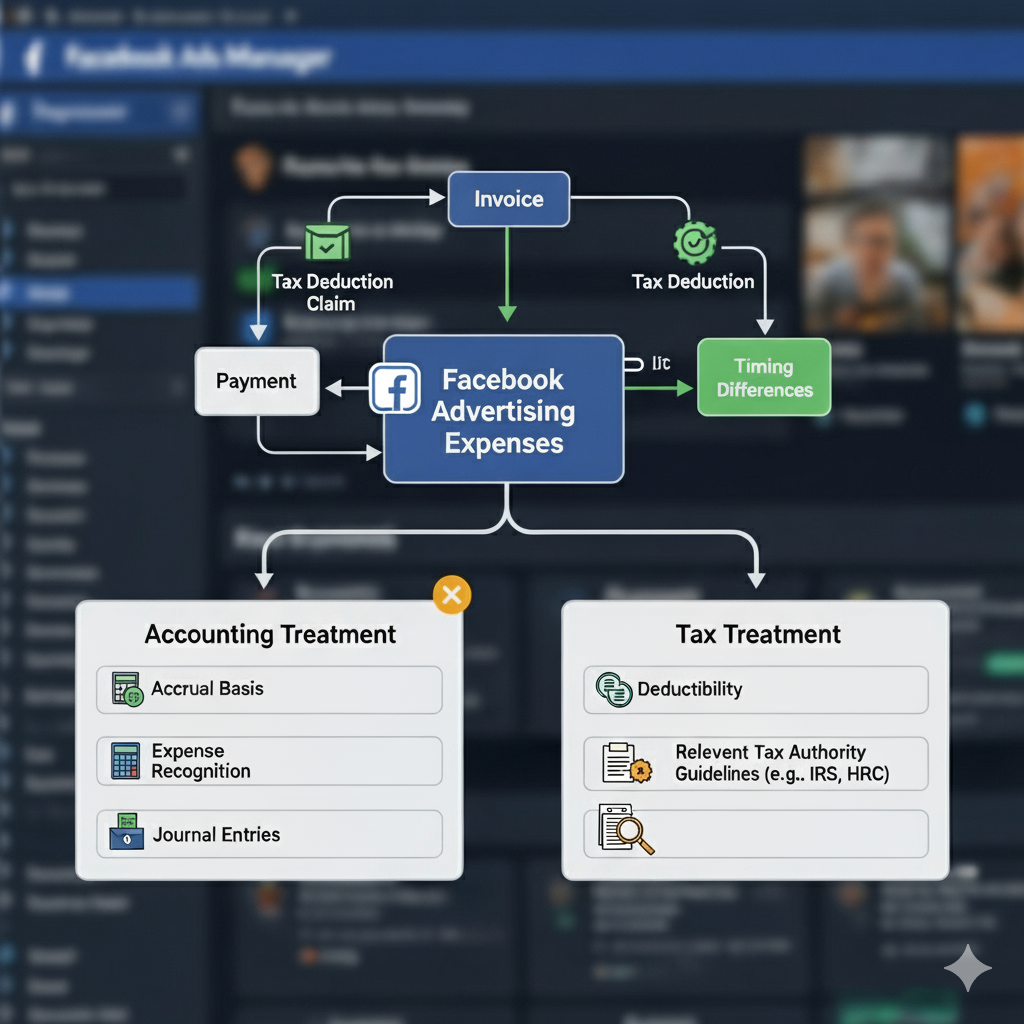This screenshot has height=1024, width=1024.
Task: Select the highlighted blue sidebar item
Action: (x=99, y=292)
